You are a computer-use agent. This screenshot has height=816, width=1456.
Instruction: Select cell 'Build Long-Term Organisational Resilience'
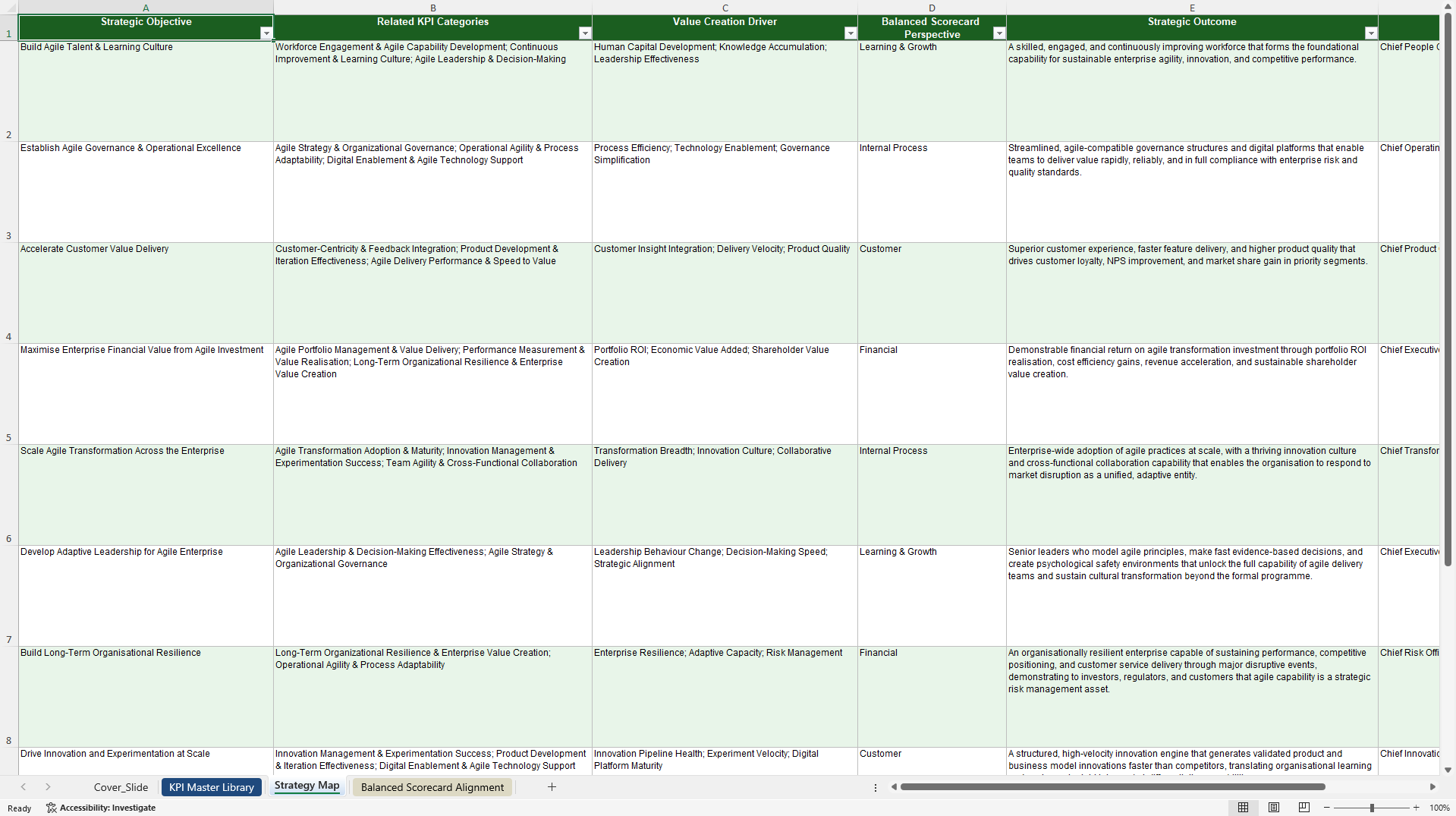(x=146, y=697)
